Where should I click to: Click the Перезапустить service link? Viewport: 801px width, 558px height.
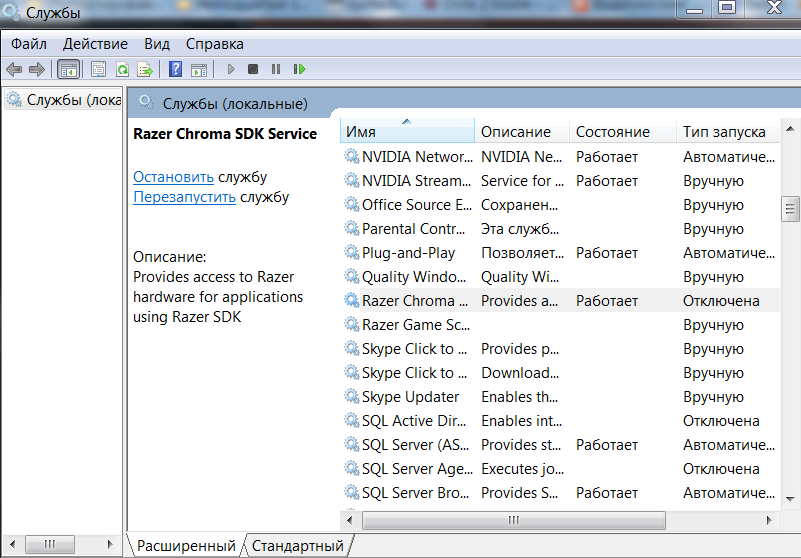pyautogui.click(x=184, y=197)
